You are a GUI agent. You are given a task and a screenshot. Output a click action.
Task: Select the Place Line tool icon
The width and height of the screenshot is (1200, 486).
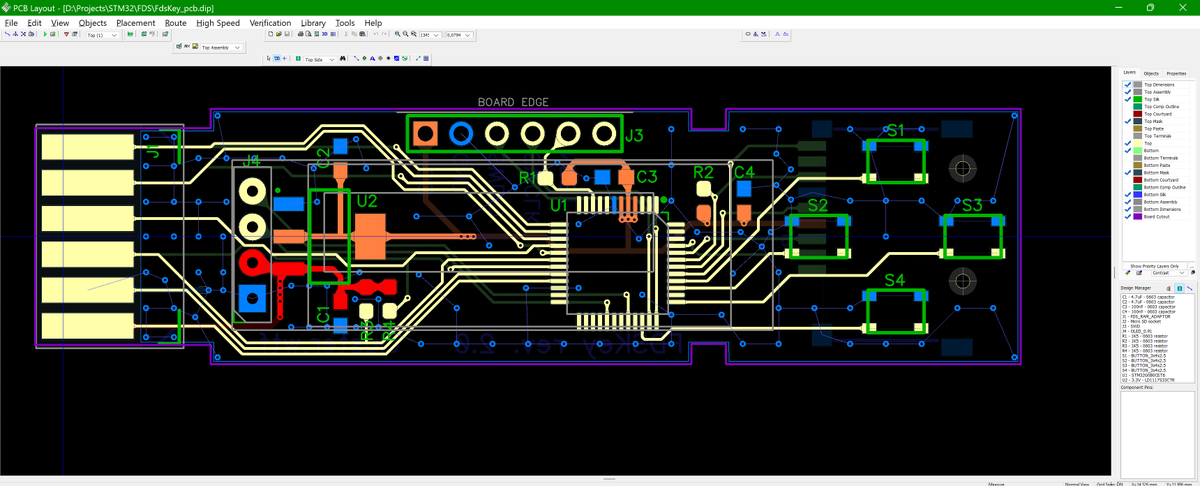356,59
